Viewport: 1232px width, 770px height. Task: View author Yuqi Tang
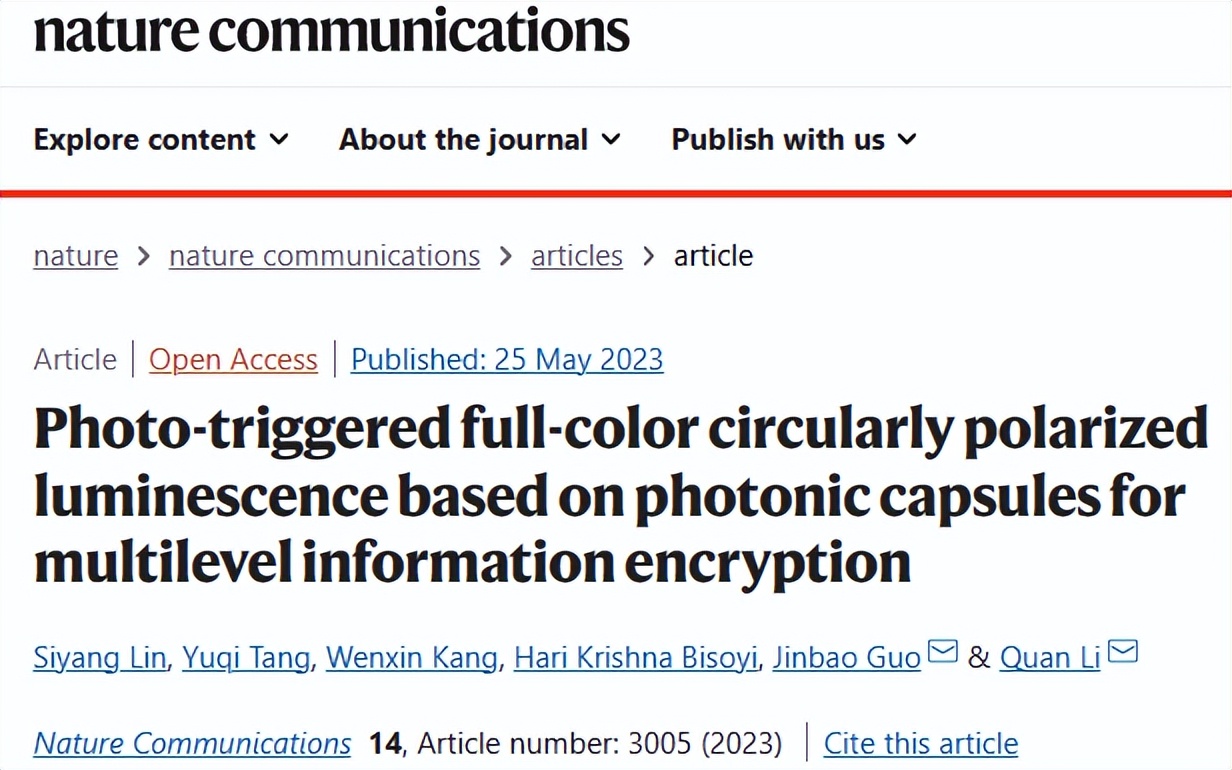[246, 657]
